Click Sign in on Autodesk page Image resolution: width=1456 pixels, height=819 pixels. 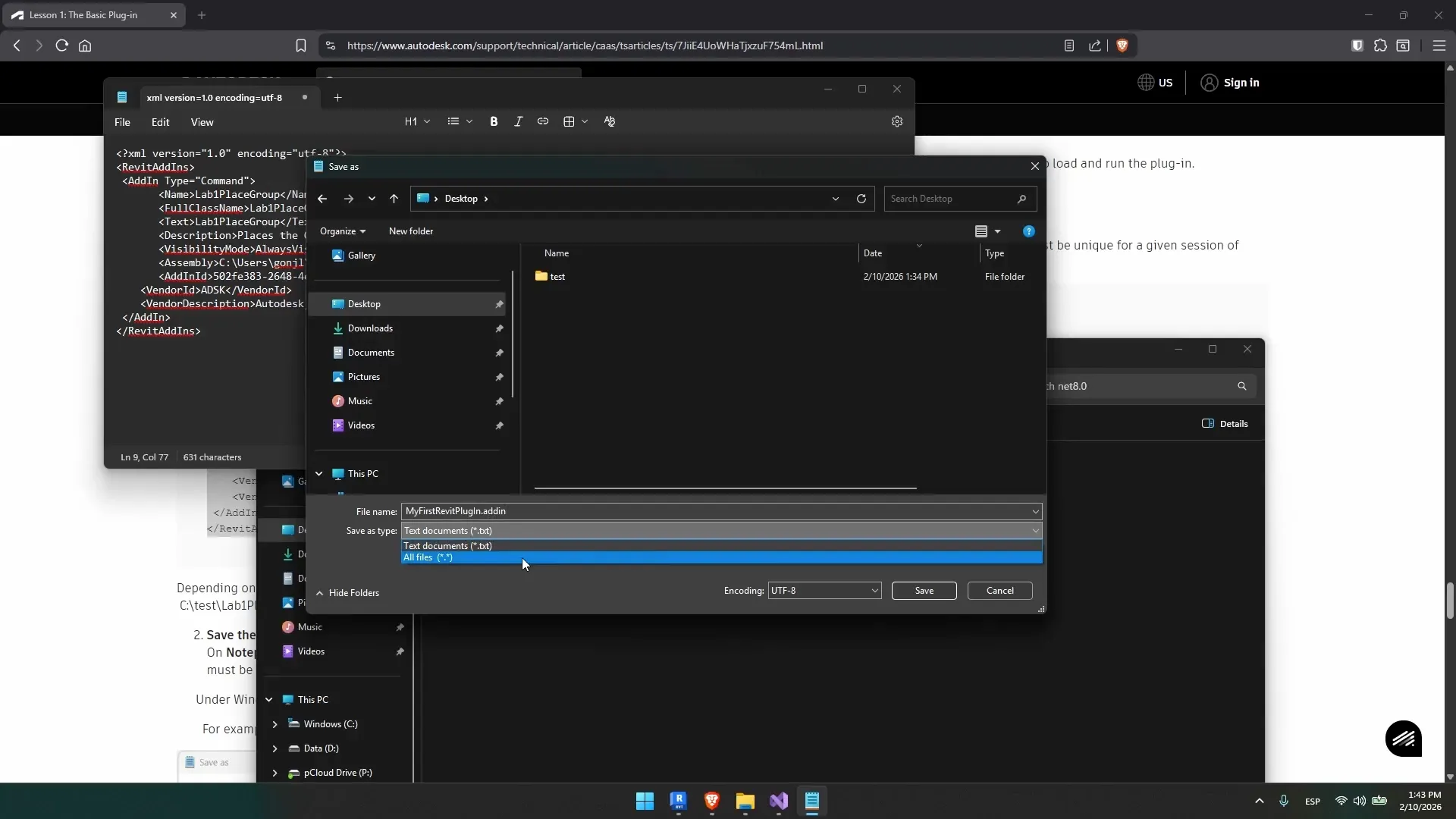1230,83
